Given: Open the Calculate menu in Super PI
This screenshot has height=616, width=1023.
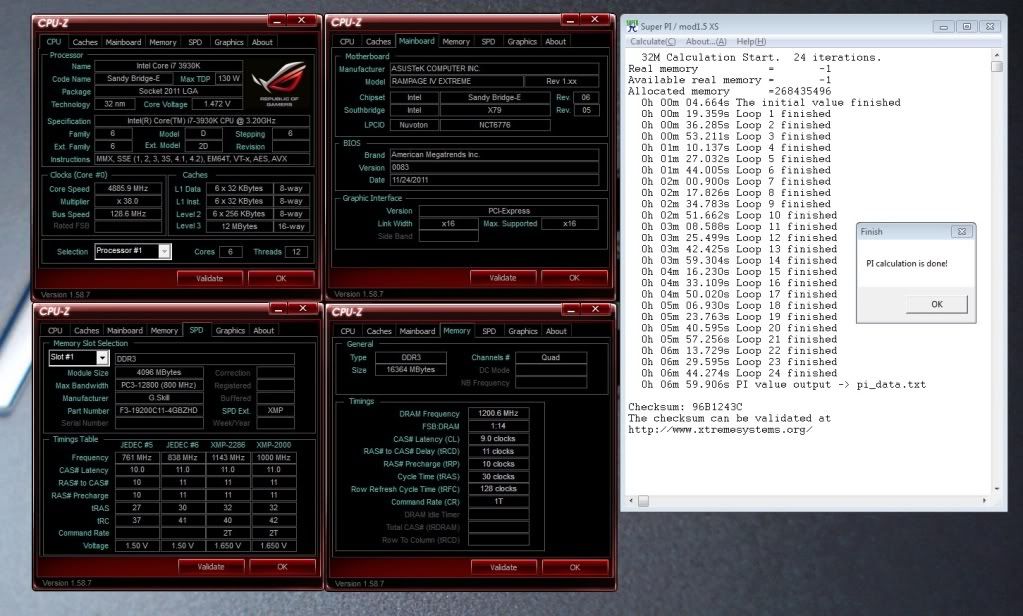Looking at the screenshot, I should tap(652, 42).
